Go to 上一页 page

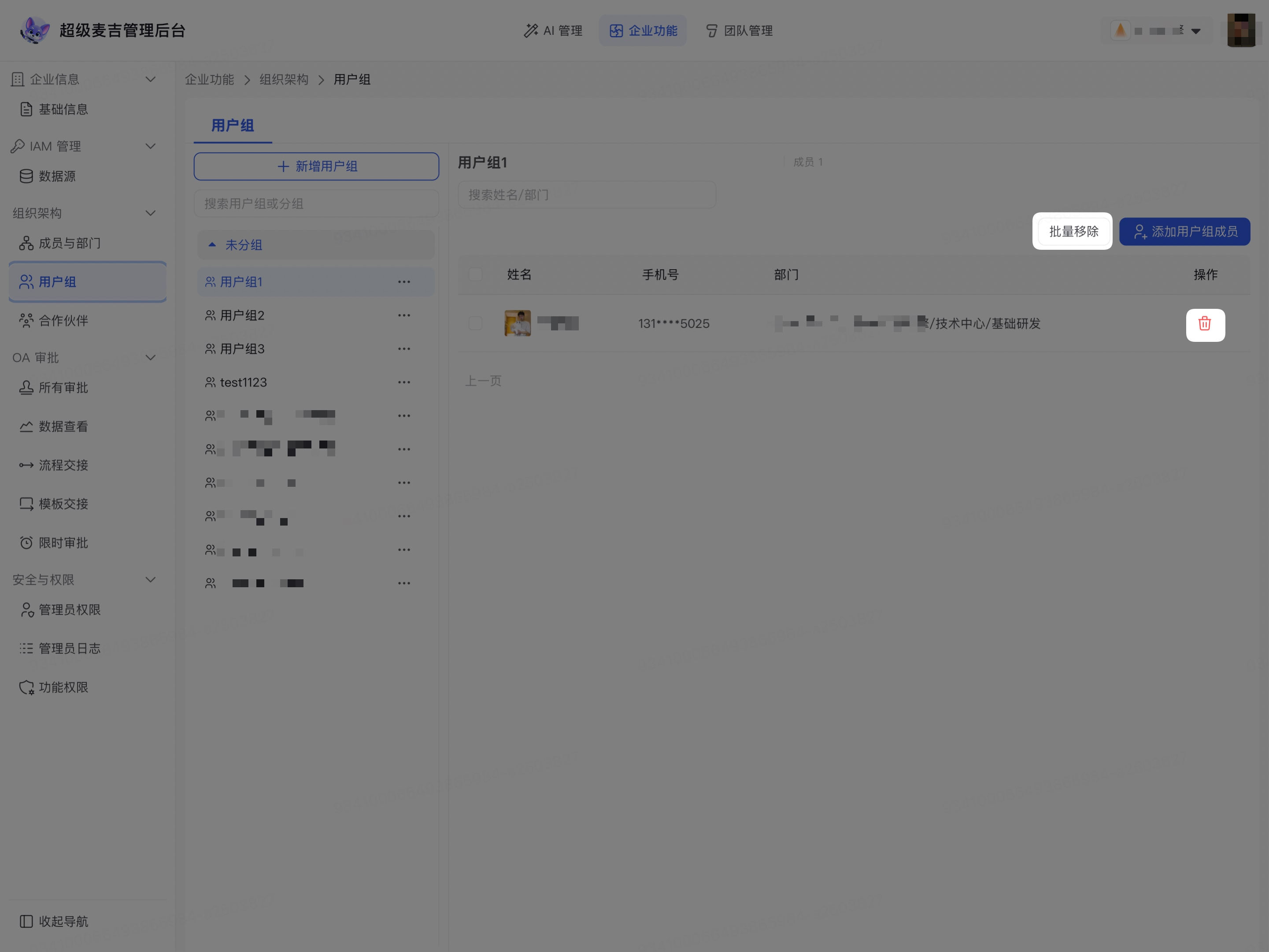(x=483, y=381)
